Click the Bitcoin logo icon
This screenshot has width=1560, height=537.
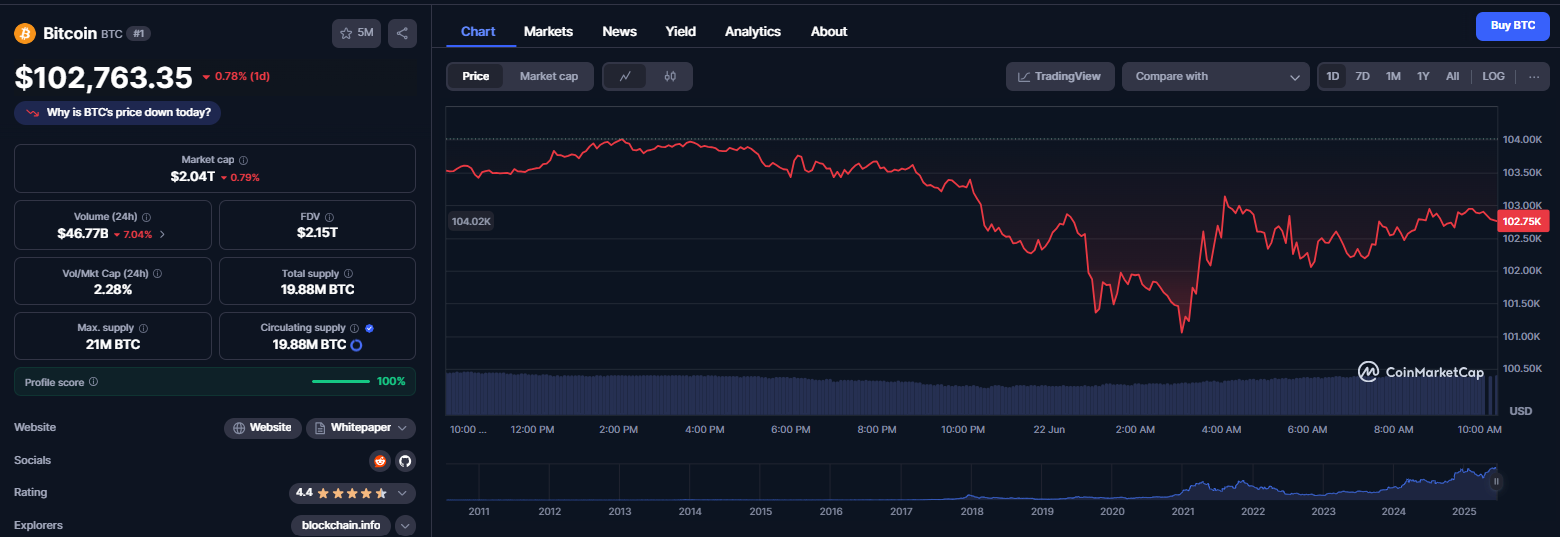click(25, 33)
